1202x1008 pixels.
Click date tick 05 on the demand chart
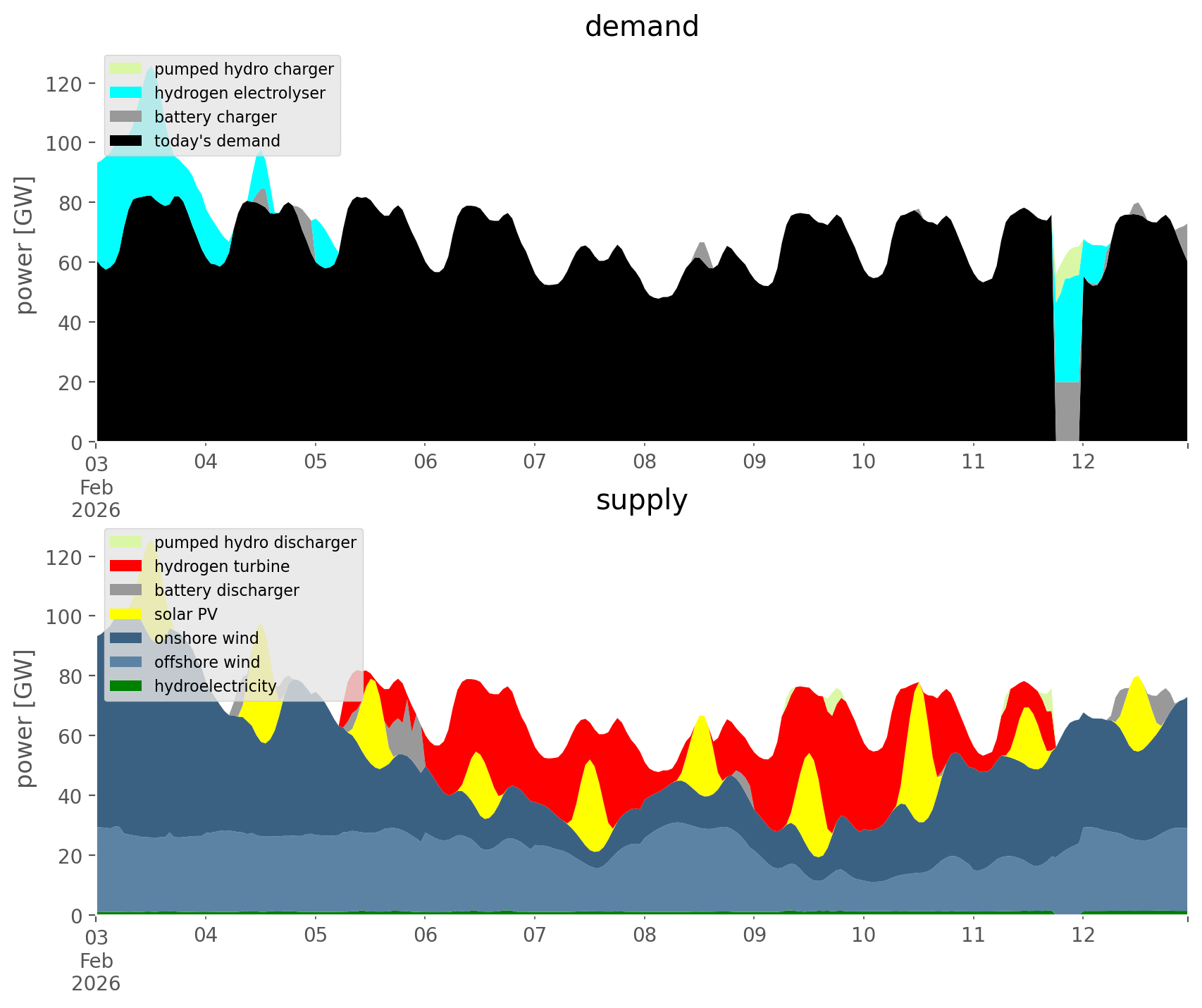316,463
